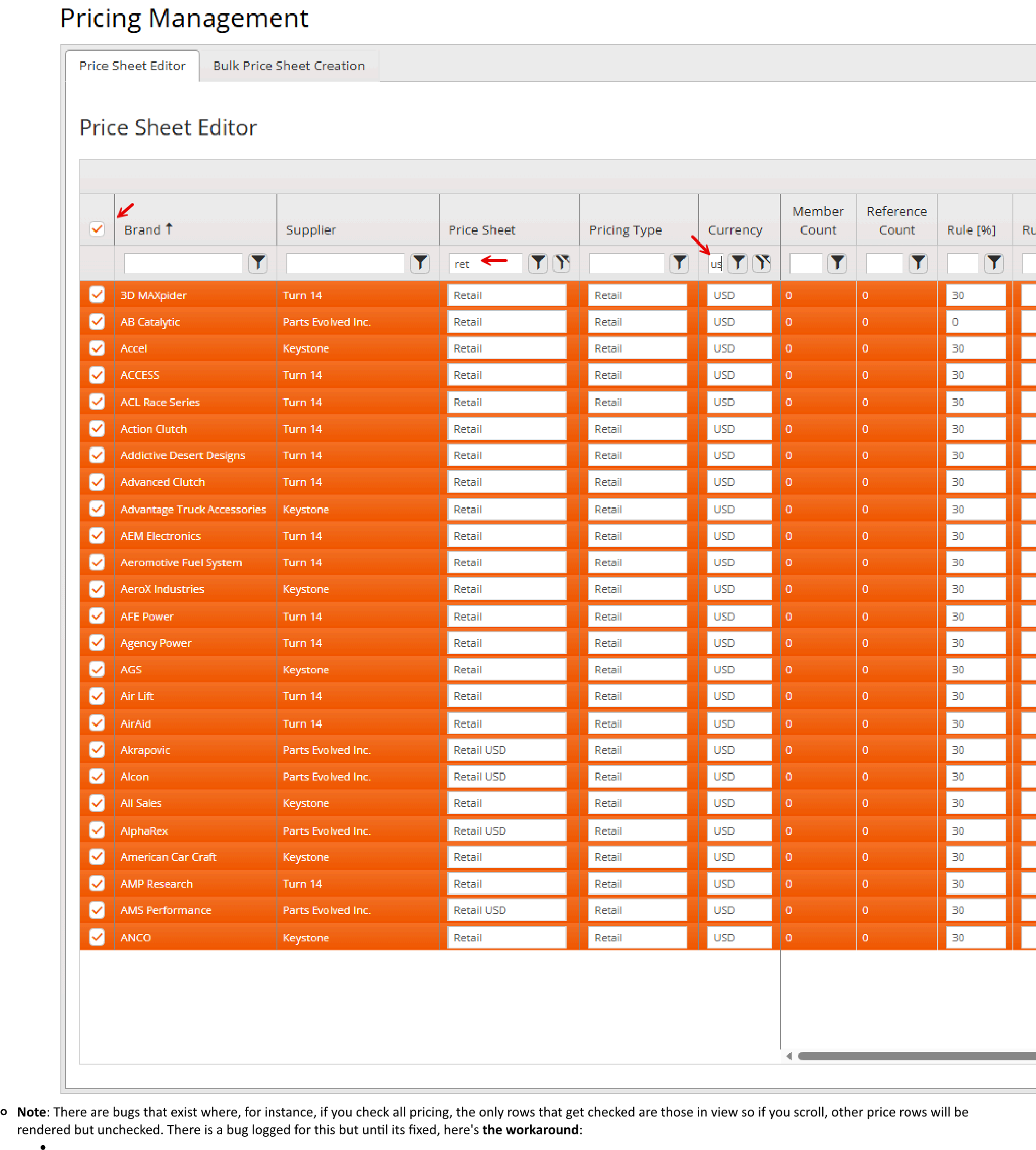
Task: Click the Pricing Type filter icon
Action: click(679, 263)
